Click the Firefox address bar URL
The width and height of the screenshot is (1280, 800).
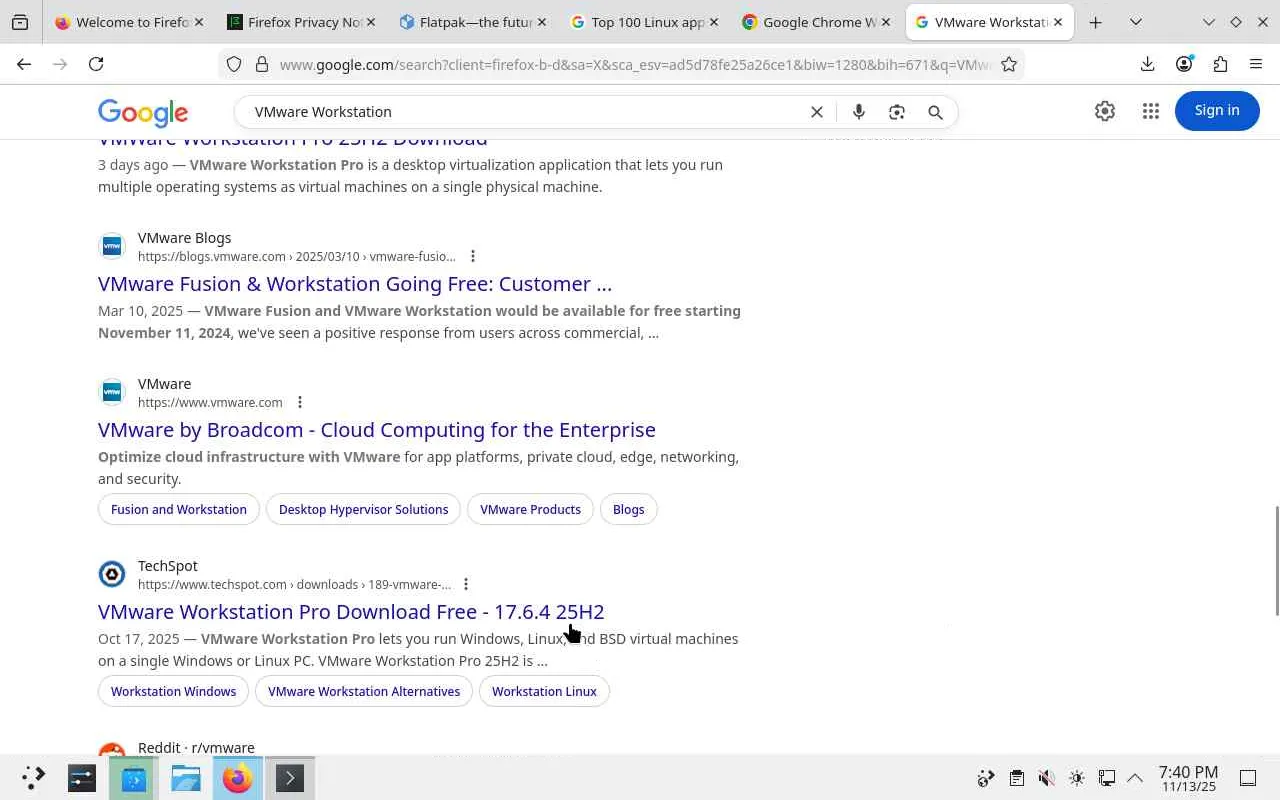635,65
